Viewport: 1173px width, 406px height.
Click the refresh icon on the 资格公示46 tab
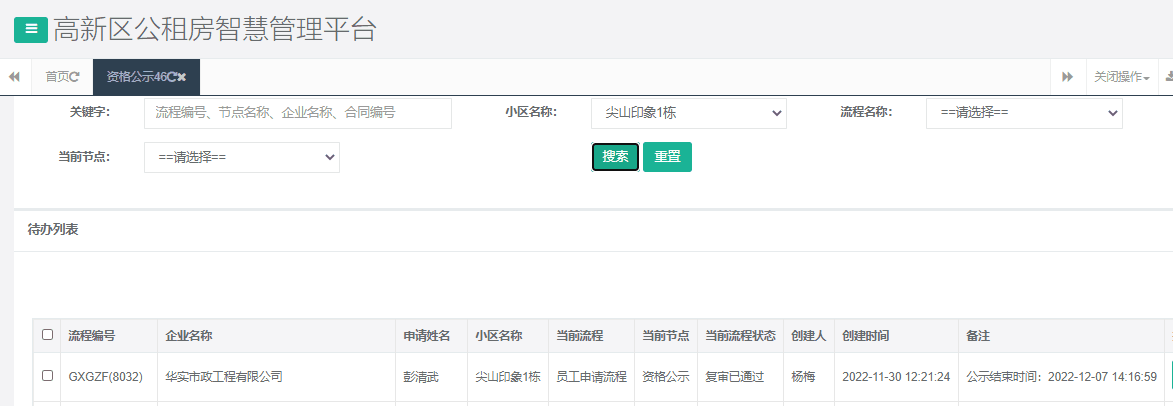tap(172, 77)
